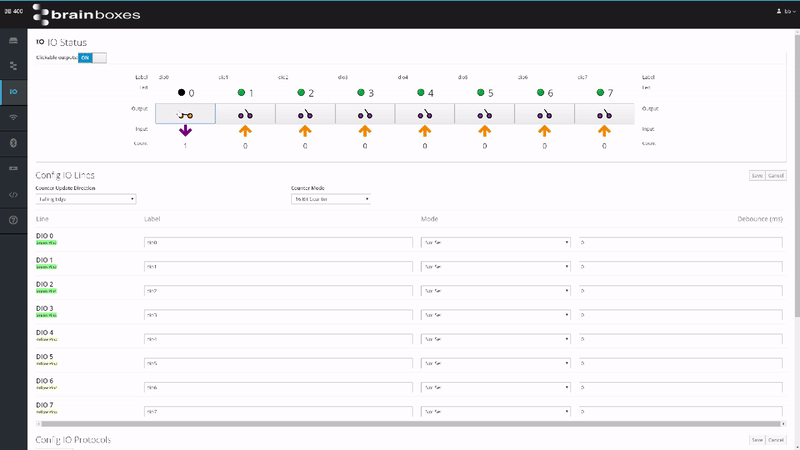Image resolution: width=800 pixels, height=450 pixels.
Task: Open the user account menu at top right
Action: (785, 11)
